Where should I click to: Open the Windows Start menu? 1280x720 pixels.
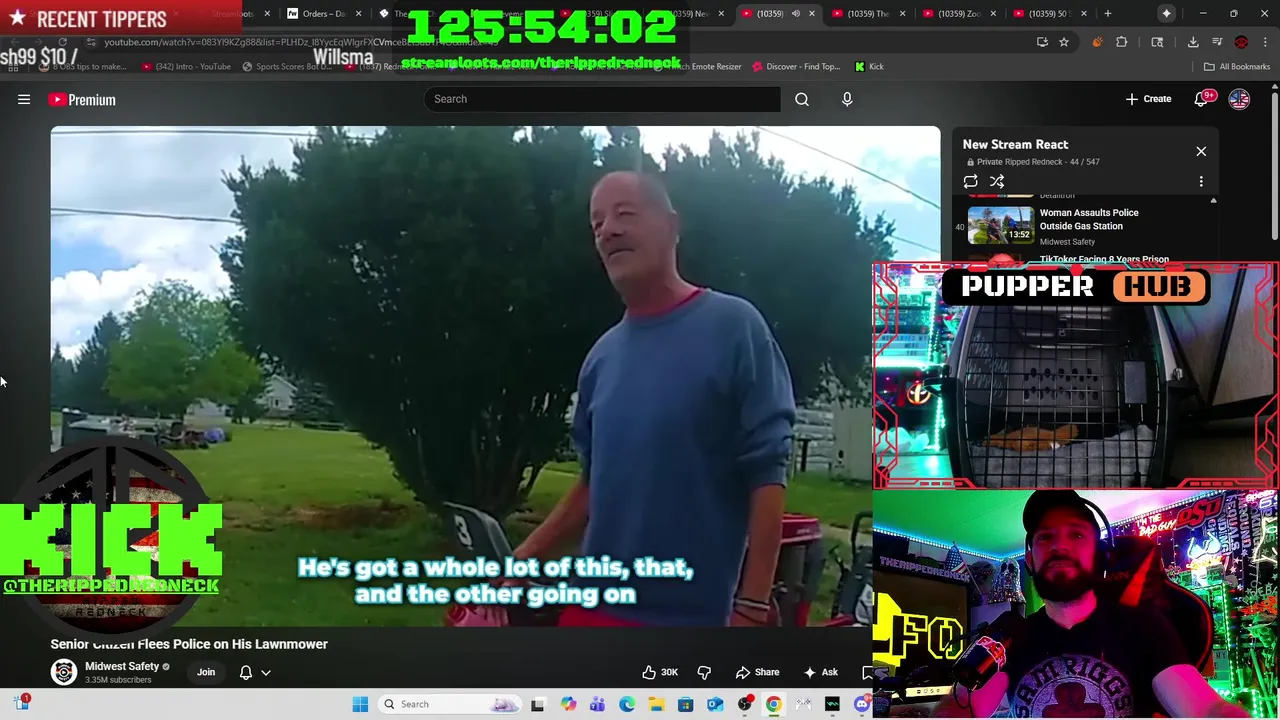[x=360, y=704]
